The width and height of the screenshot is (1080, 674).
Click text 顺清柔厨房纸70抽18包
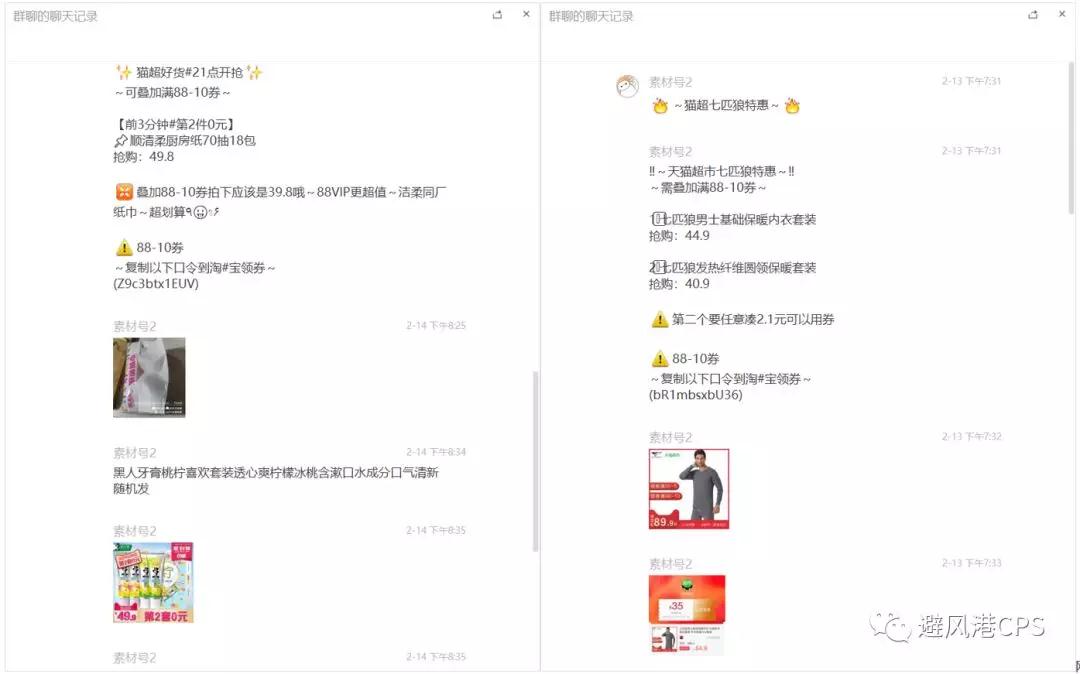(192, 140)
